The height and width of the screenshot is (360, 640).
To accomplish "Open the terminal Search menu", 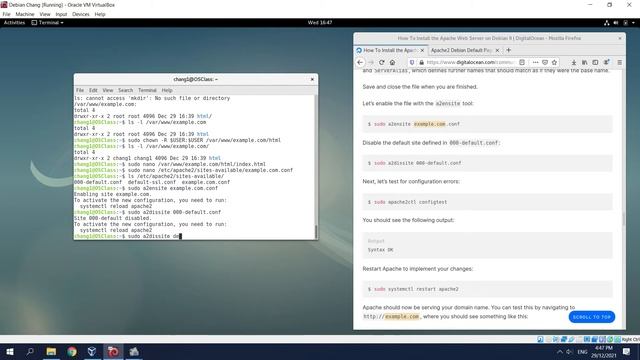I will pos(125,90).
